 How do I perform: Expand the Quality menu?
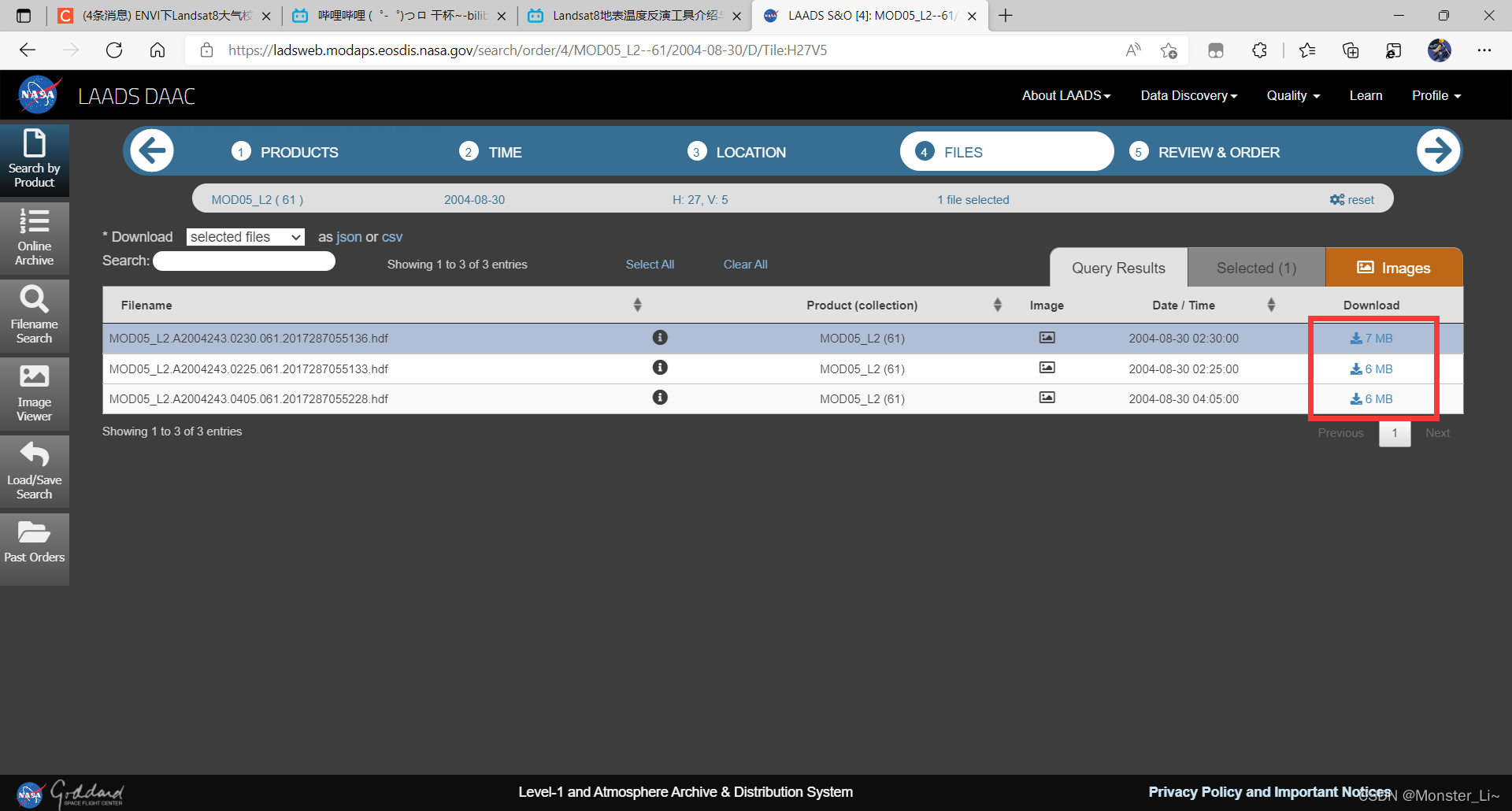1293,95
